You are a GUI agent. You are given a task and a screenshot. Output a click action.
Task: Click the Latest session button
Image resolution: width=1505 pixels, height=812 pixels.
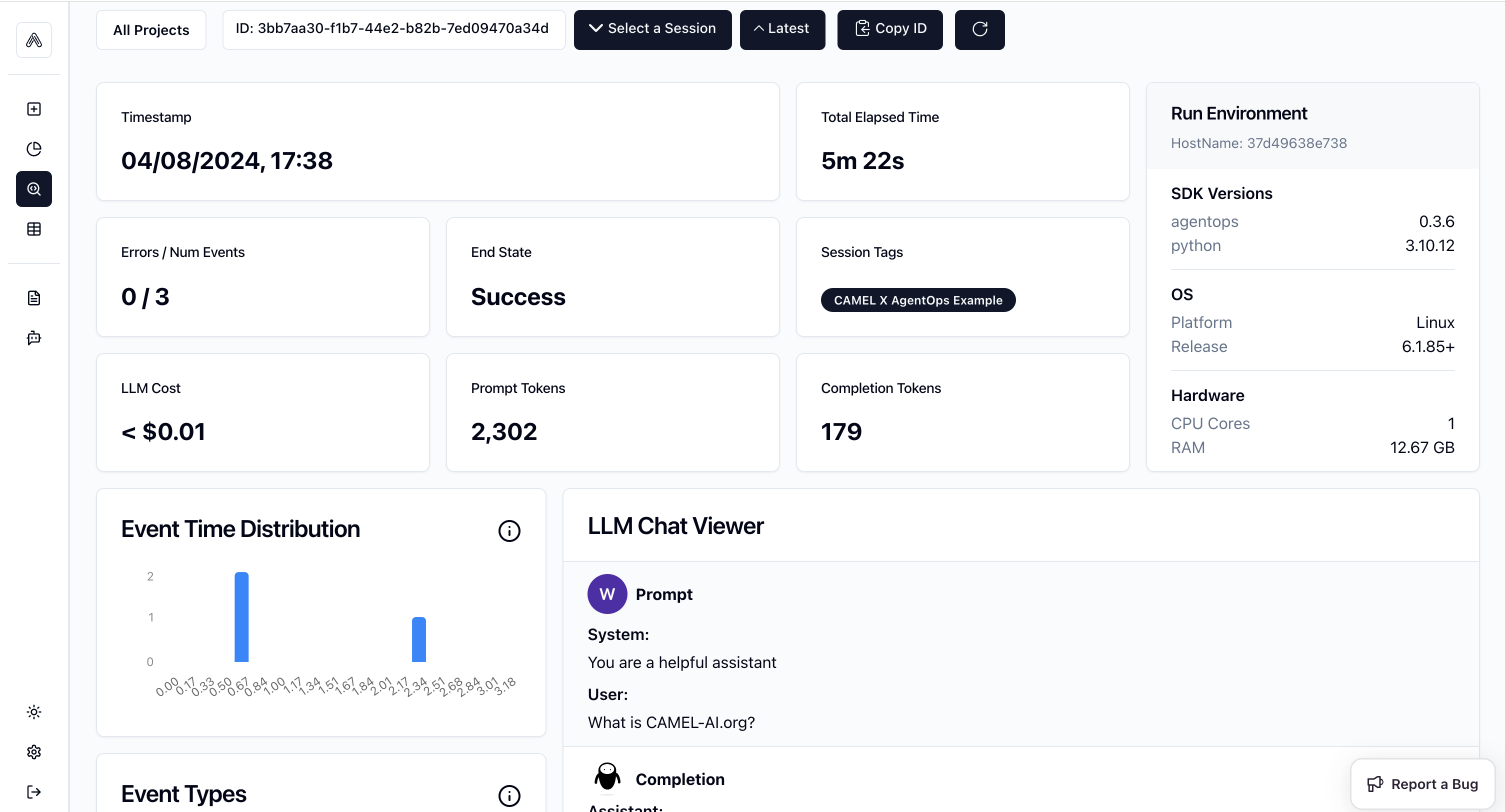coord(782,29)
